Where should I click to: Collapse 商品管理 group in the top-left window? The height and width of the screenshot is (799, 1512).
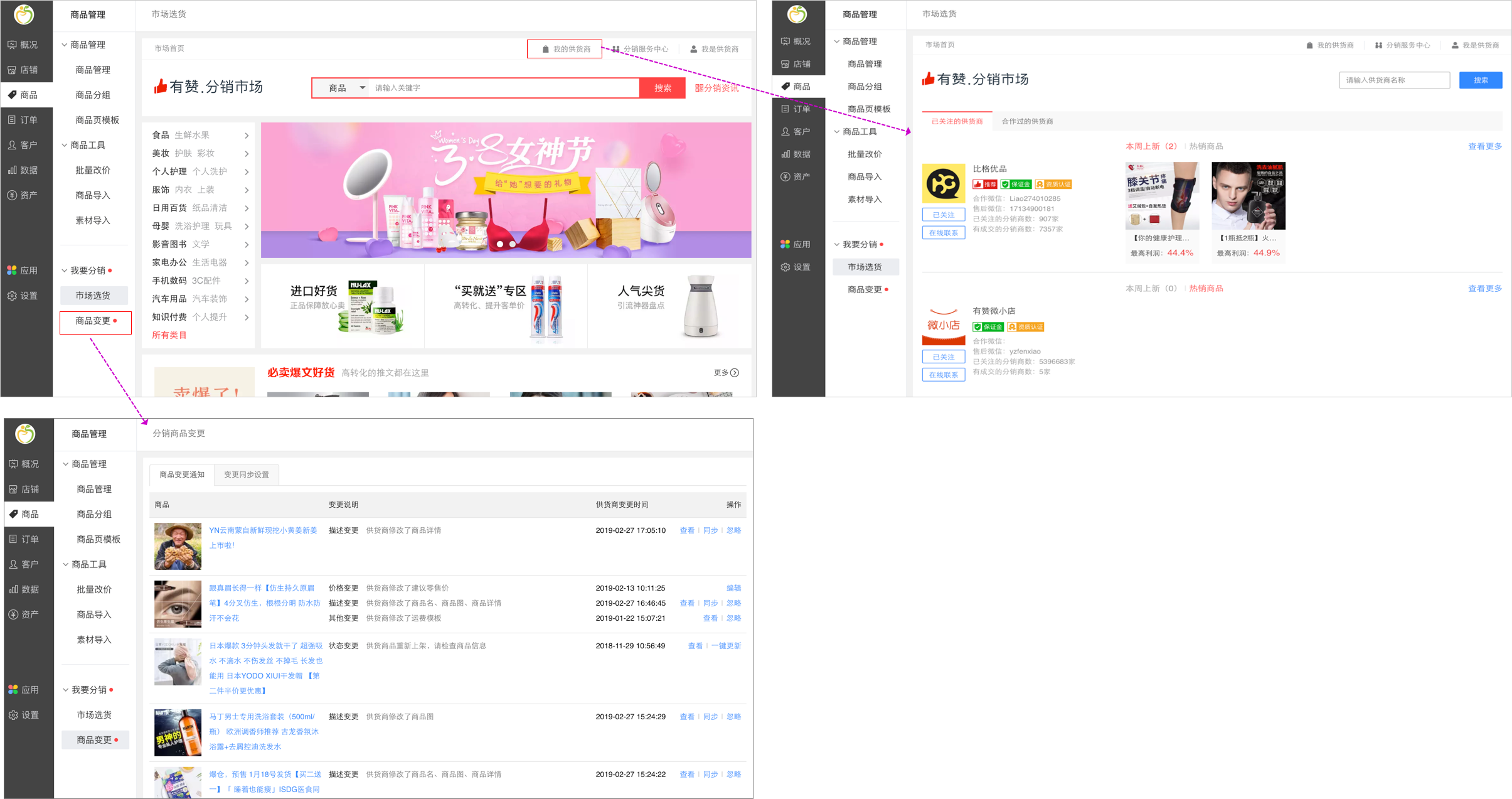(65, 45)
